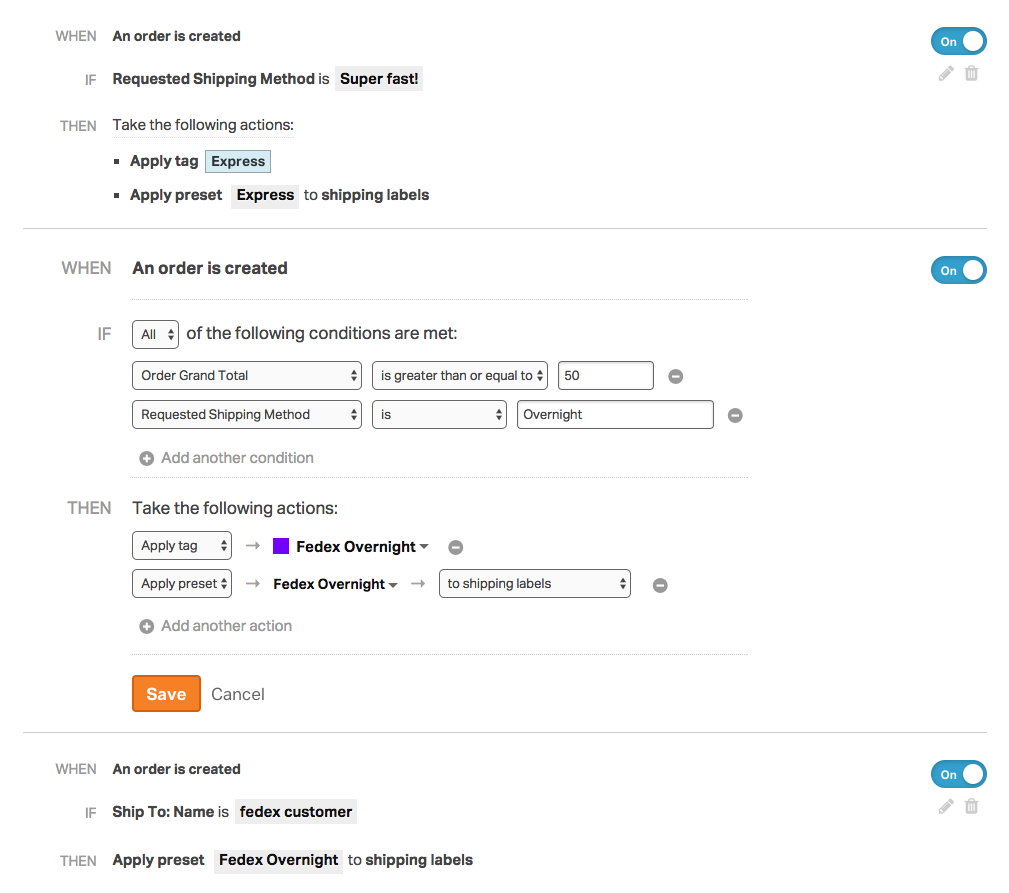Add another condition to the rule

click(227, 457)
